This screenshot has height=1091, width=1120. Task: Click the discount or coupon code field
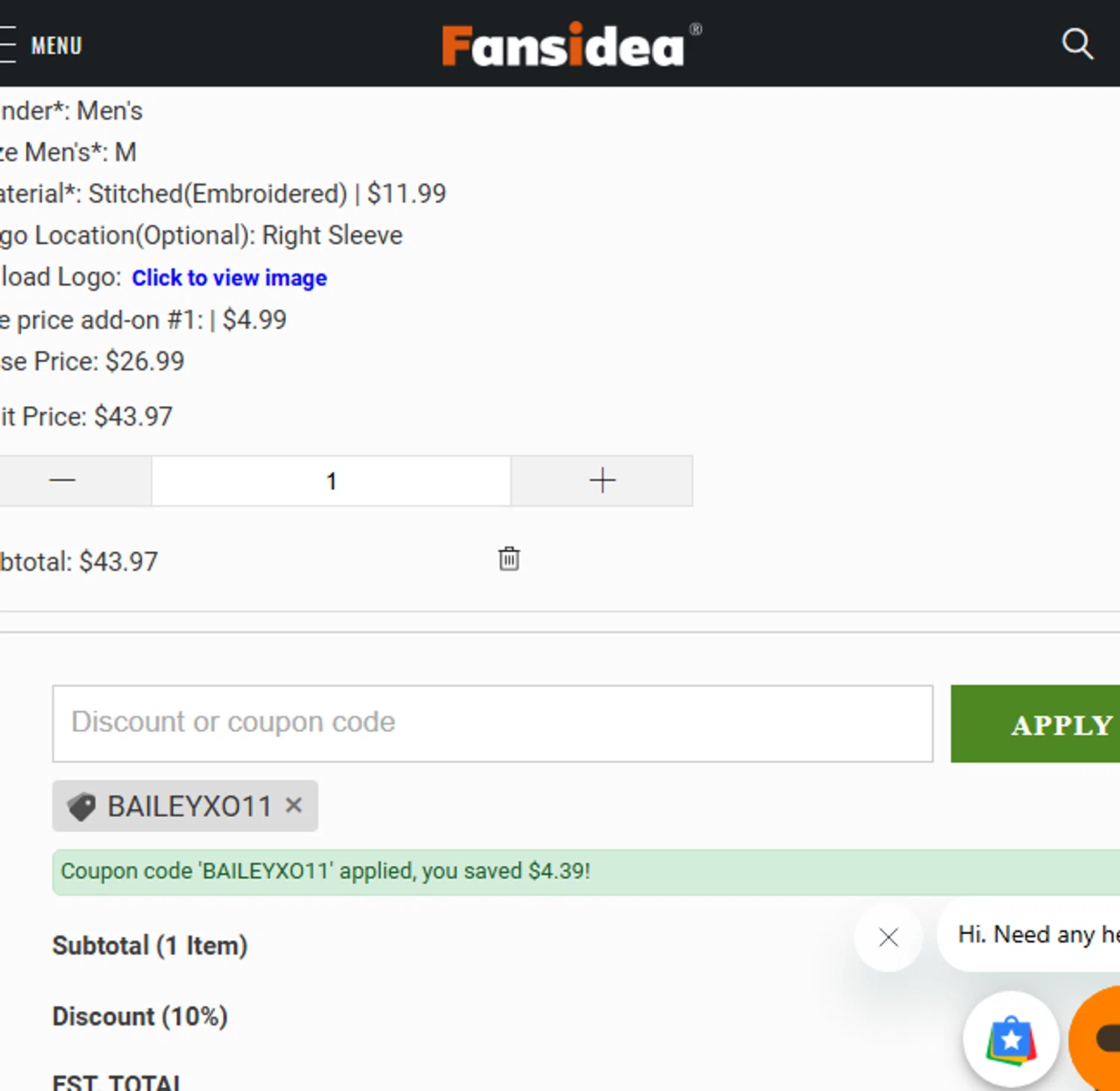click(493, 723)
